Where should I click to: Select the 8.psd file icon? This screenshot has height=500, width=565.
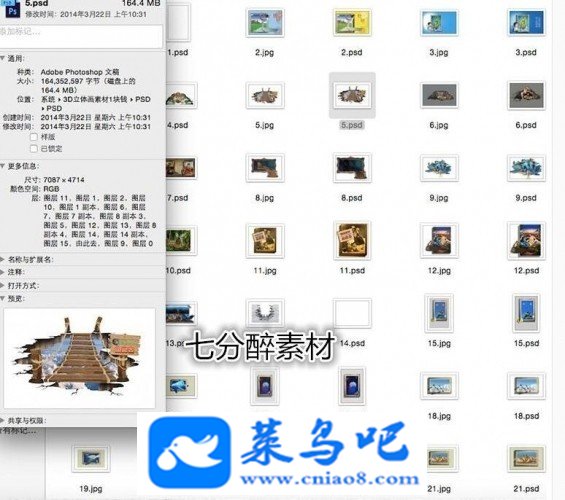352,168
